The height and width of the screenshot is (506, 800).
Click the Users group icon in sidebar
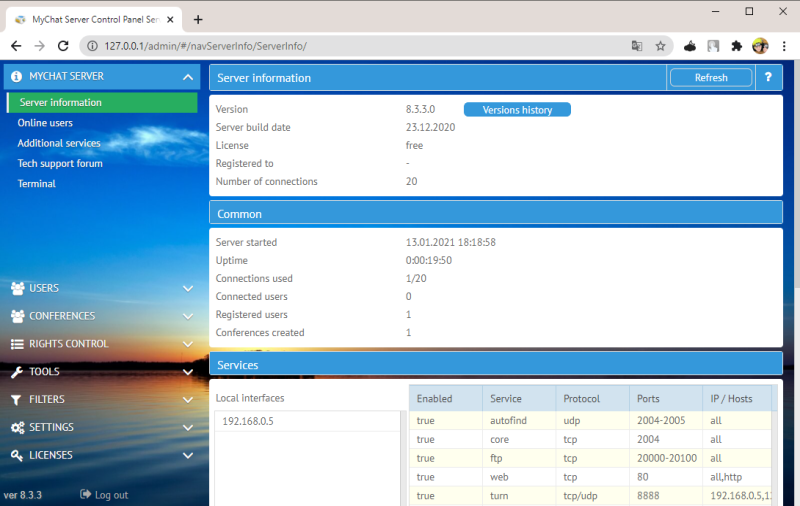tap(17, 288)
